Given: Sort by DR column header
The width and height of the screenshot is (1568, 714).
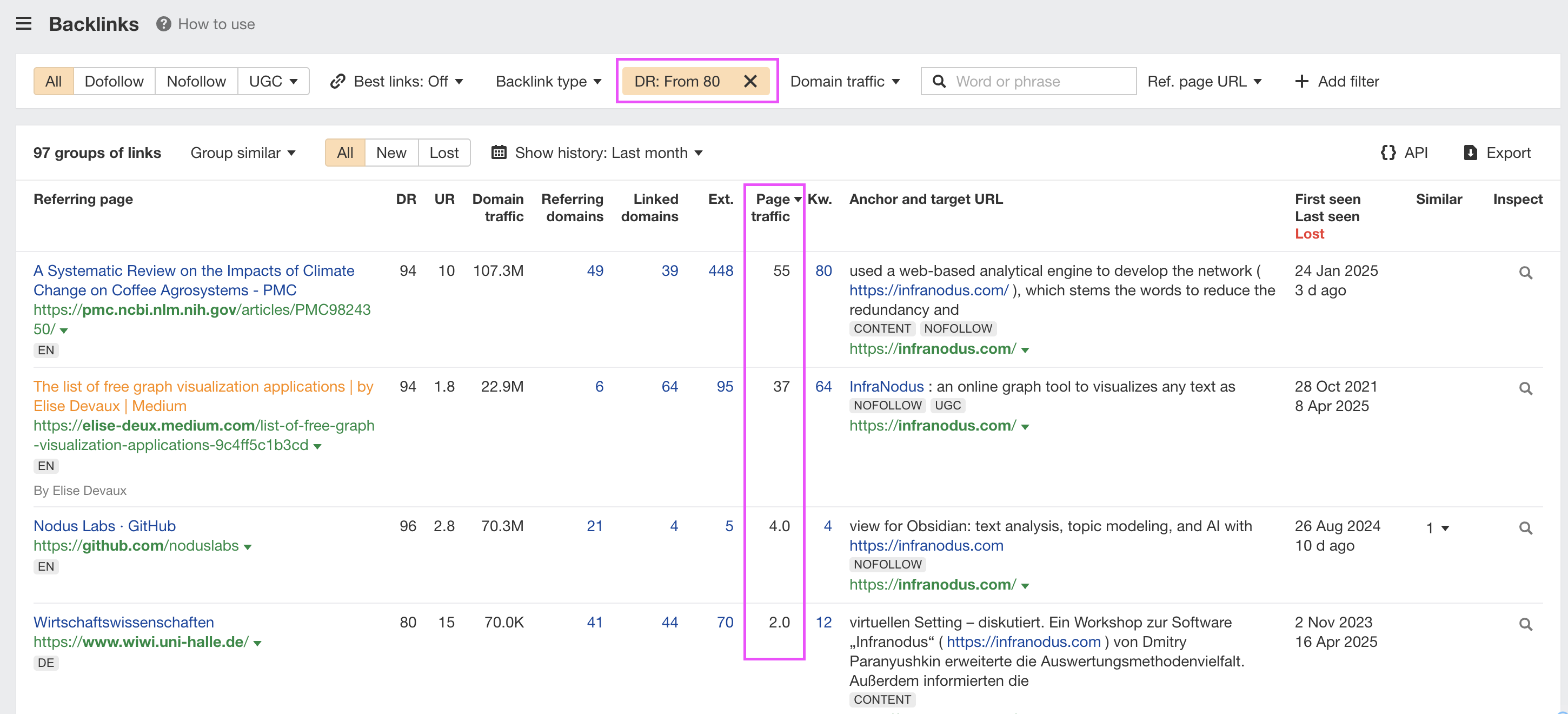Looking at the screenshot, I should [x=406, y=199].
